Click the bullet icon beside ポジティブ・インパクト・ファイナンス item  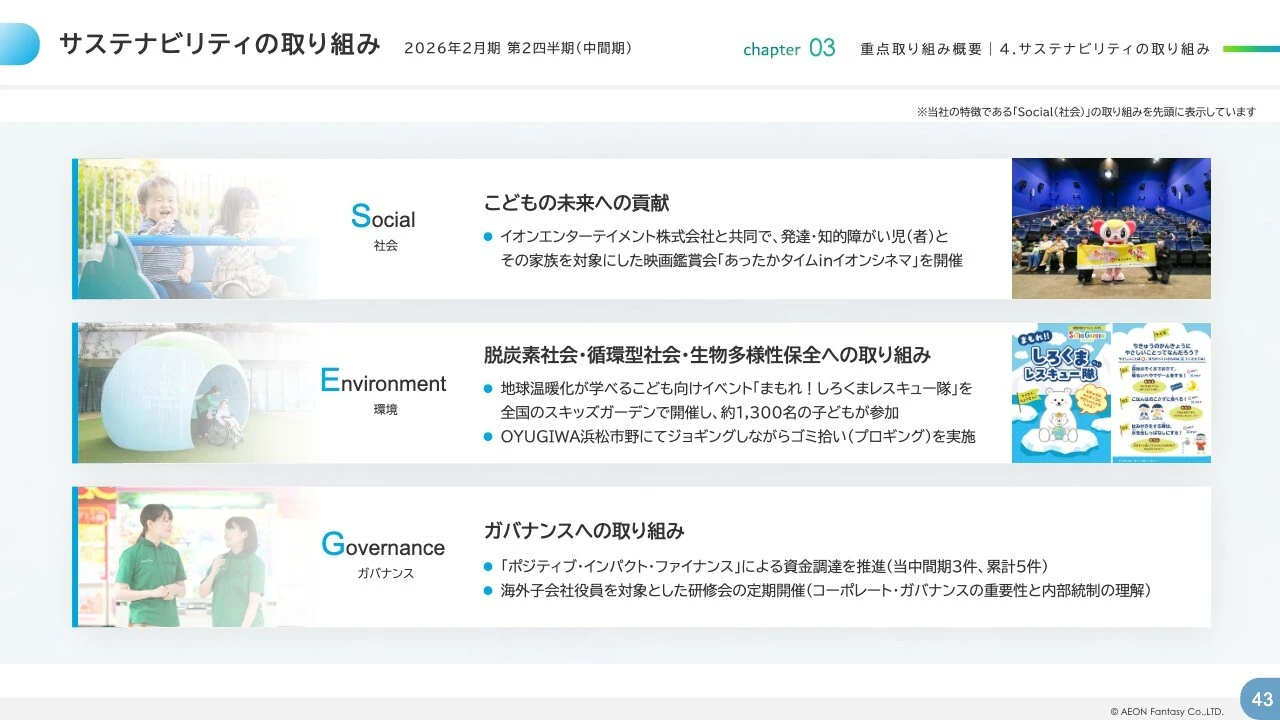coord(489,567)
